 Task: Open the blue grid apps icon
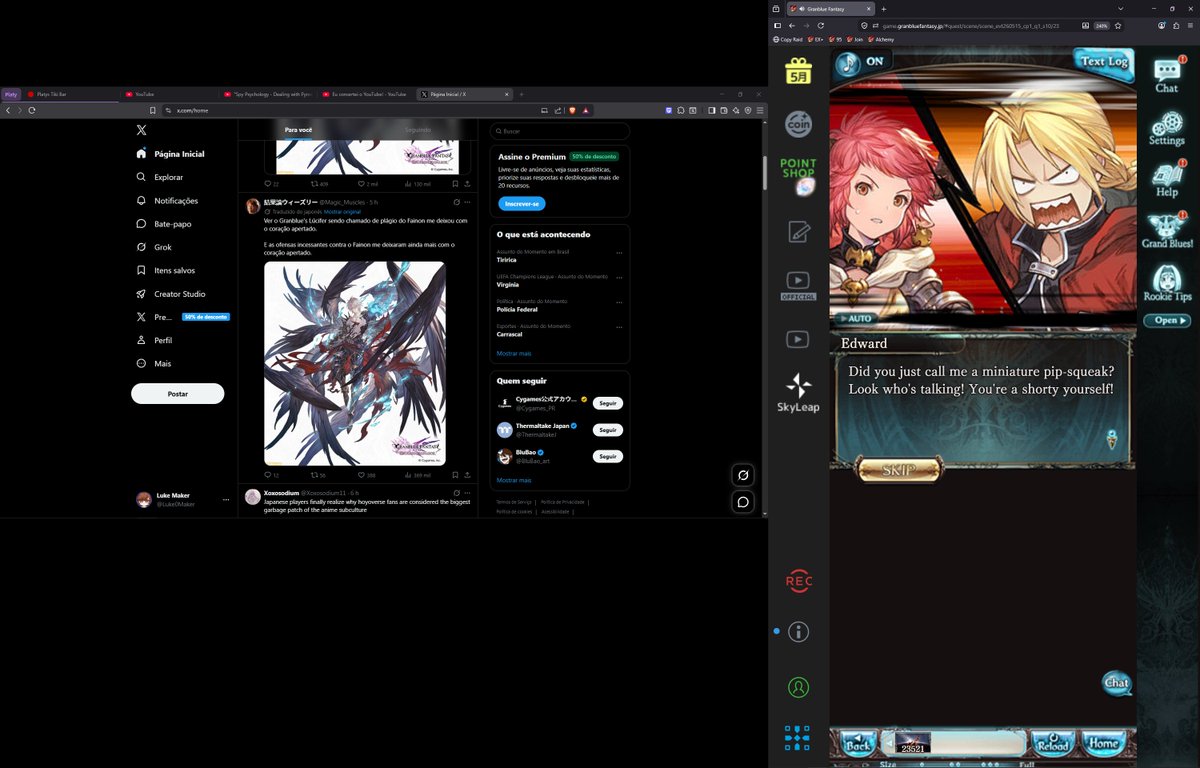pyautogui.click(x=797, y=739)
